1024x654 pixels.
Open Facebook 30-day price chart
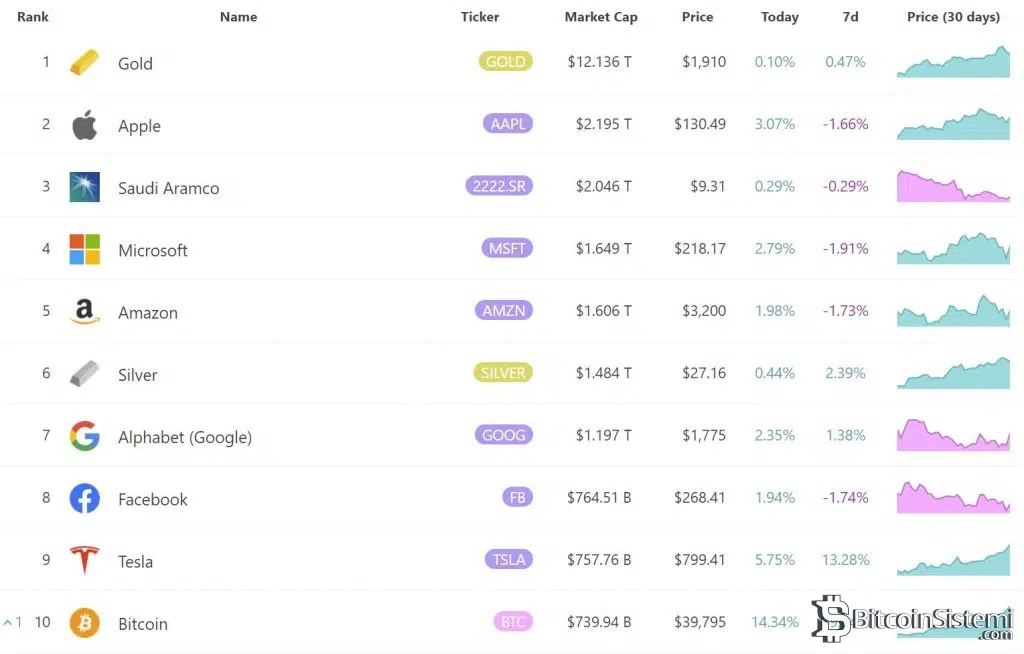[953, 497]
